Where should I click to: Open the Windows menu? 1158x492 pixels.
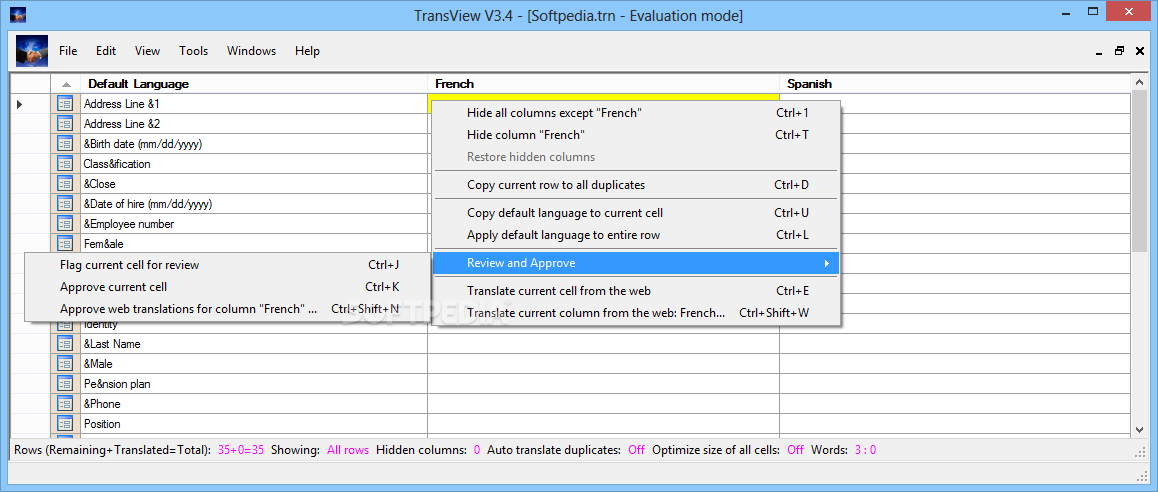pos(251,51)
